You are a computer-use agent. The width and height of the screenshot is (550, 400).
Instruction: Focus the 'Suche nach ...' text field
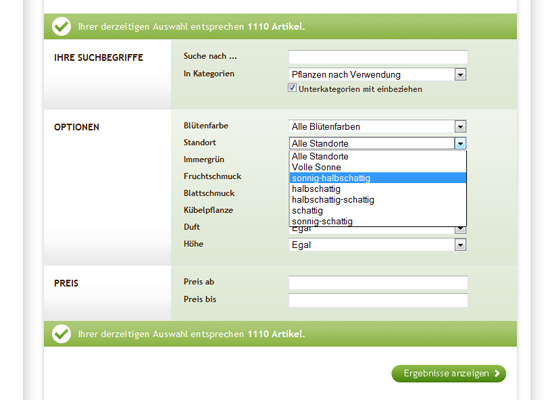[x=378, y=57]
